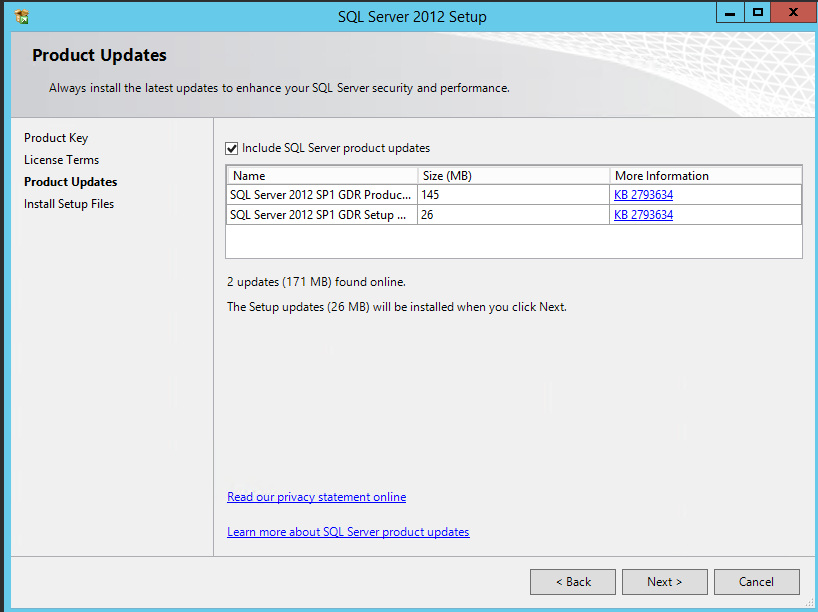Select the Product Key step
This screenshot has width=818, height=612.
click(56, 138)
